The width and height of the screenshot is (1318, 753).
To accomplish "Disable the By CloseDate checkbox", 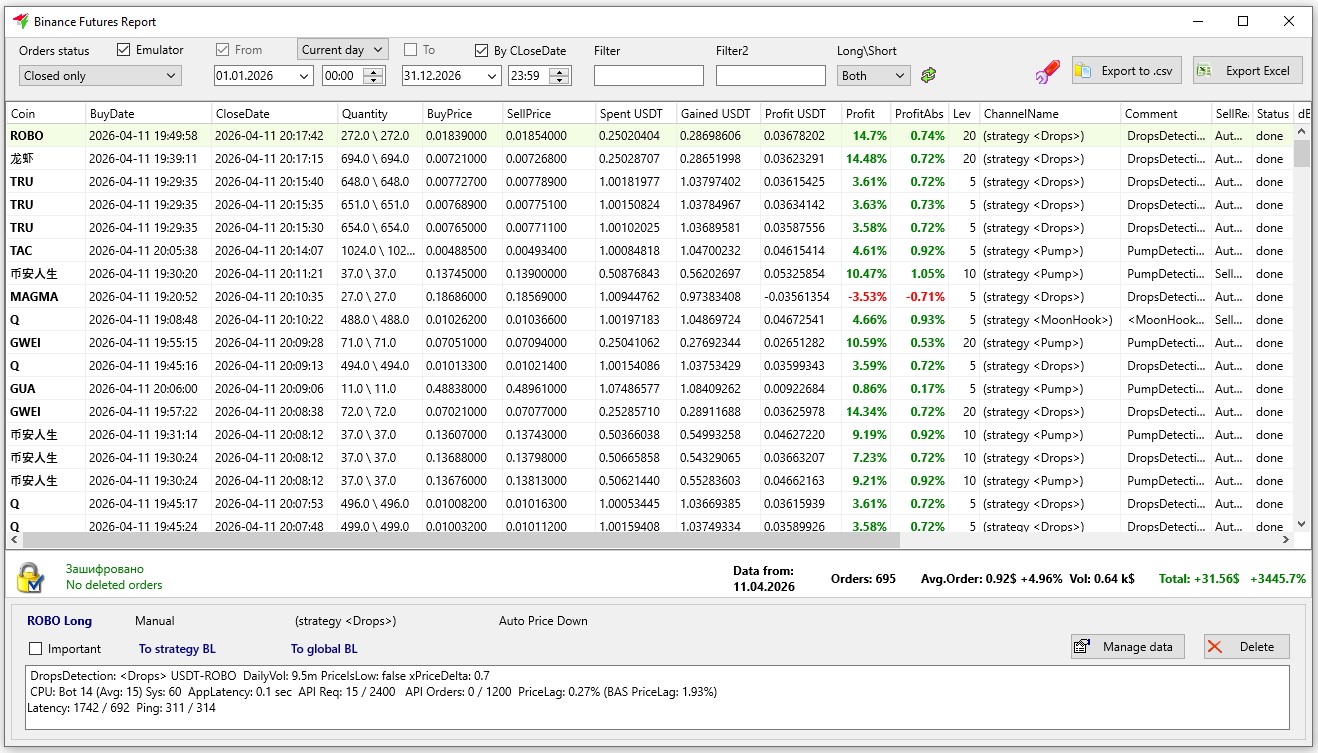I will click(x=482, y=50).
